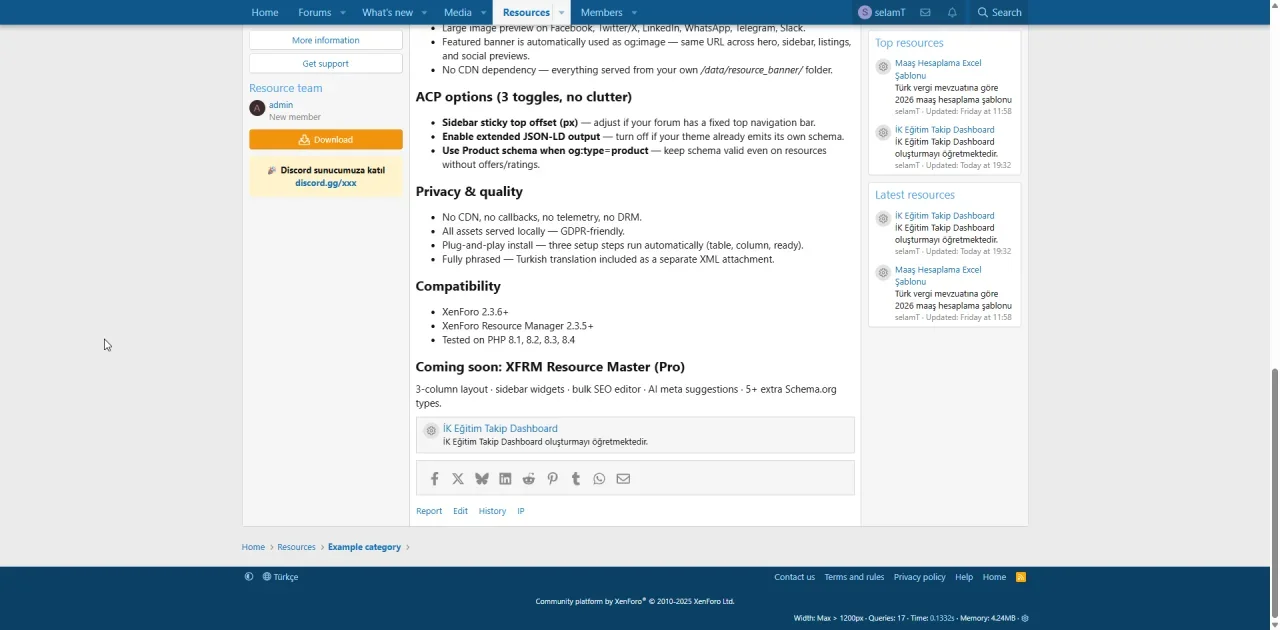Share the resource on Facebook
Viewport: 1280px width, 630px height.
pyautogui.click(x=434, y=479)
